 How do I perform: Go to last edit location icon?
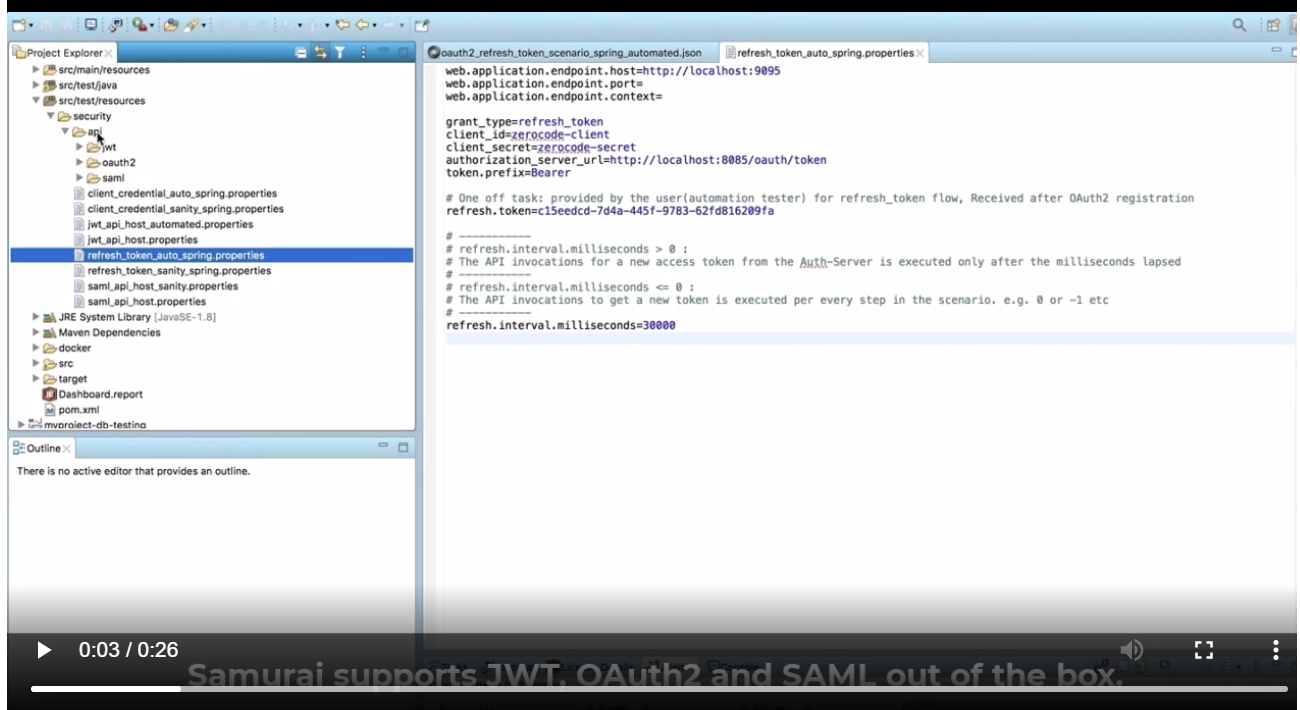coord(343,25)
